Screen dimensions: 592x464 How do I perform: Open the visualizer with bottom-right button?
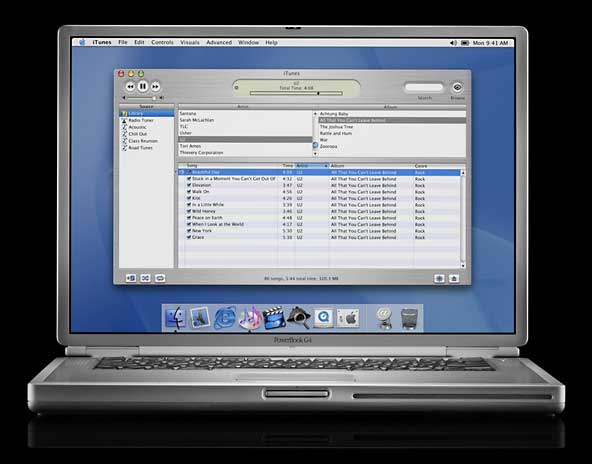pos(439,279)
